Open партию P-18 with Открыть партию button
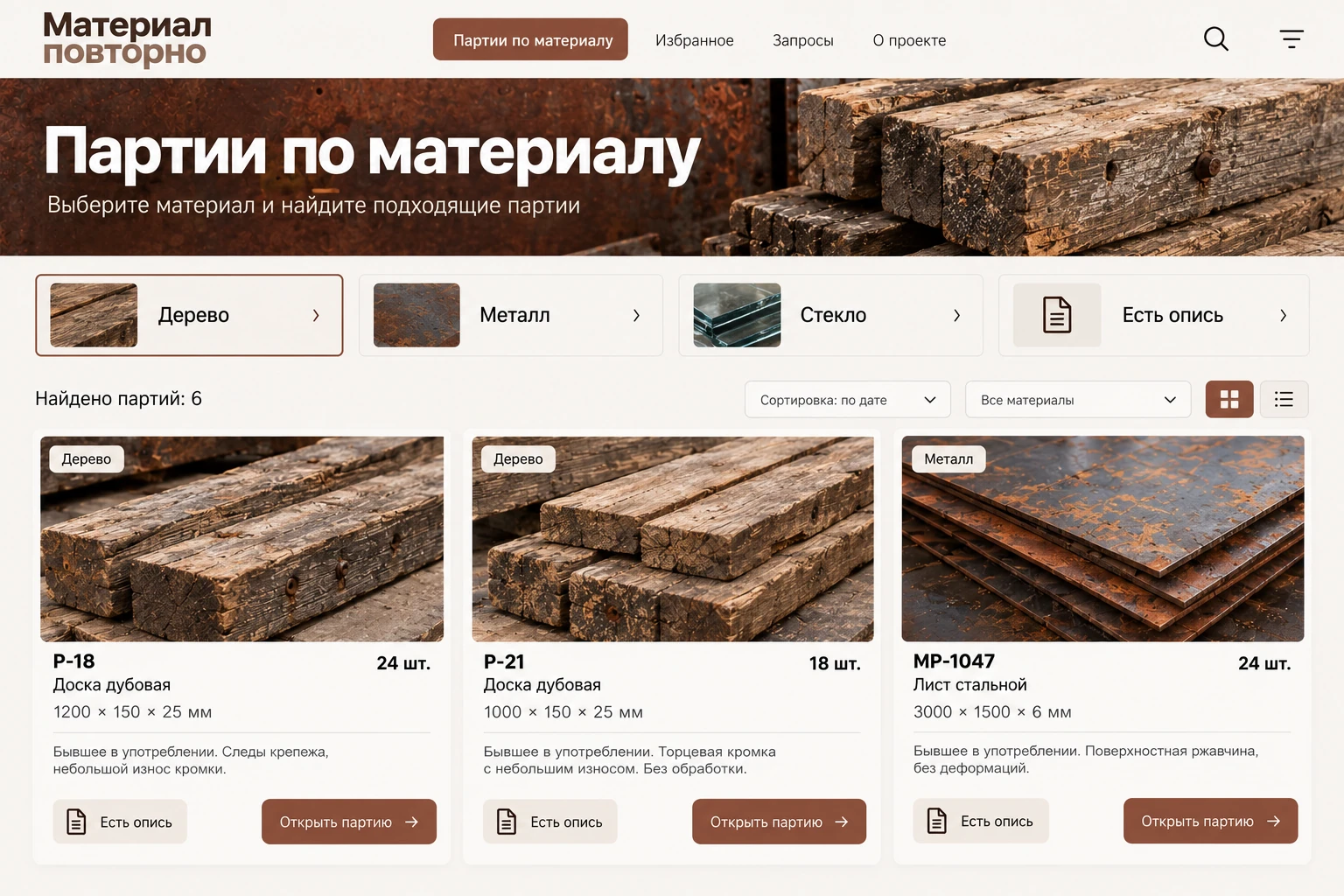This screenshot has height=896, width=1344. pyautogui.click(x=349, y=822)
